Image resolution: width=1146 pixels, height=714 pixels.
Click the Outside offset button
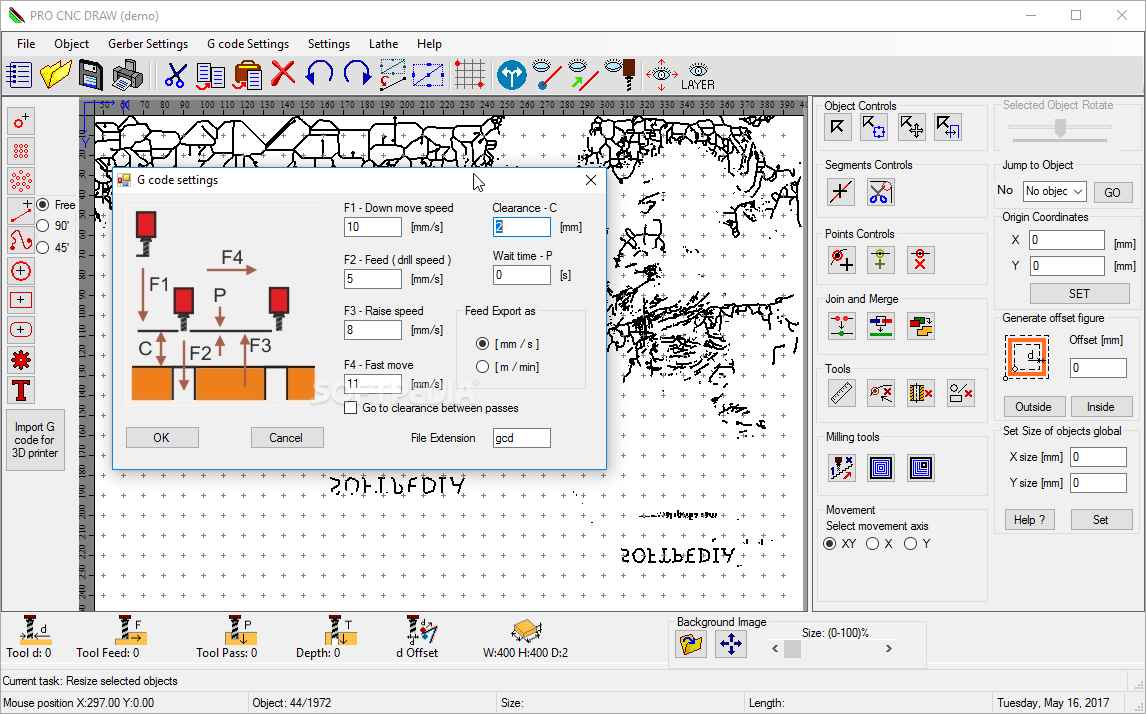1033,407
